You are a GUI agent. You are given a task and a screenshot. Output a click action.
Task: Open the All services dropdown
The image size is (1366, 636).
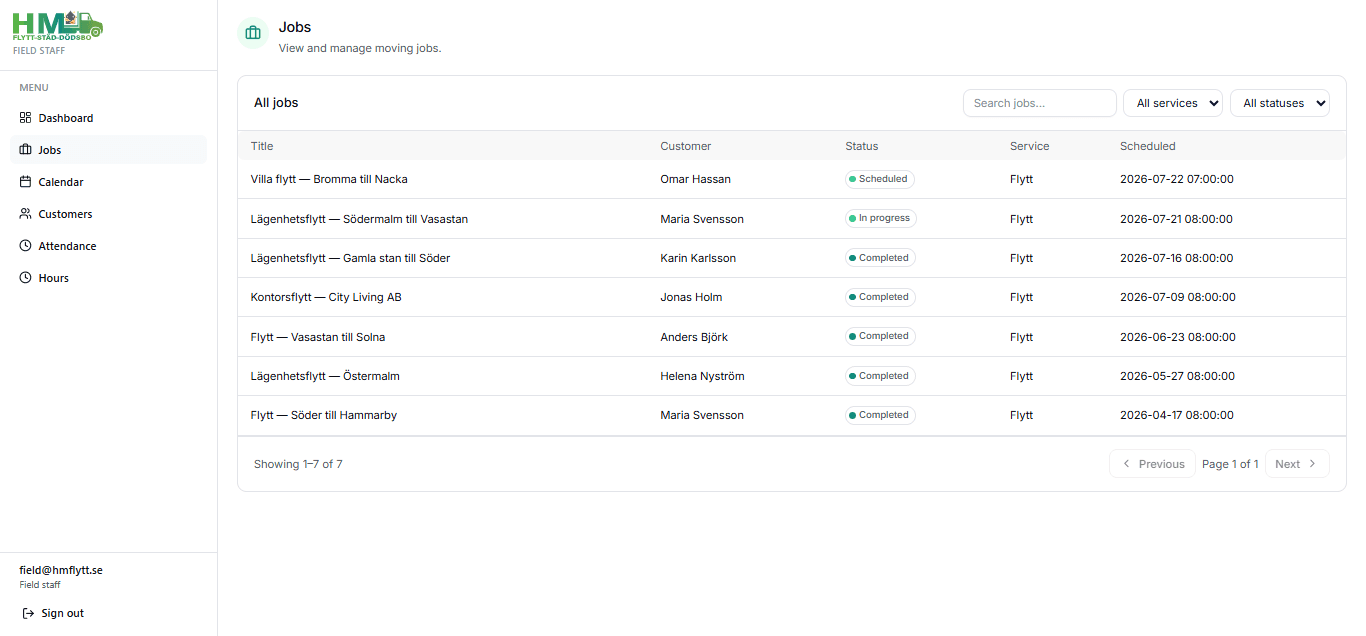tap(1173, 103)
